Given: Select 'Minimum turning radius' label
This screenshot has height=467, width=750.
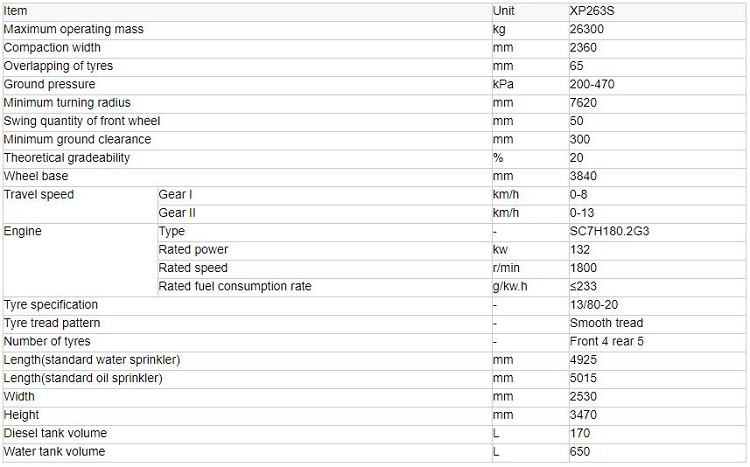Looking at the screenshot, I should coord(67,103).
